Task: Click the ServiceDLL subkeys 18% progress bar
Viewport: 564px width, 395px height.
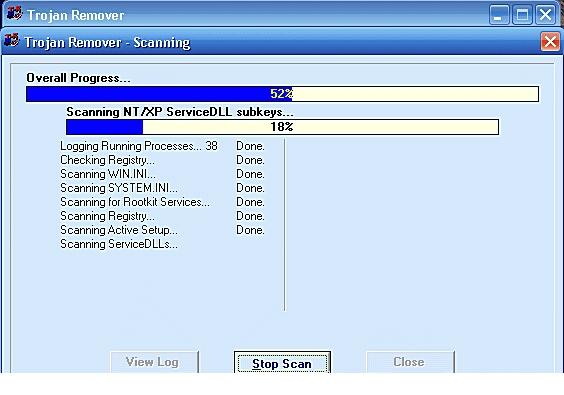Action: 282,127
